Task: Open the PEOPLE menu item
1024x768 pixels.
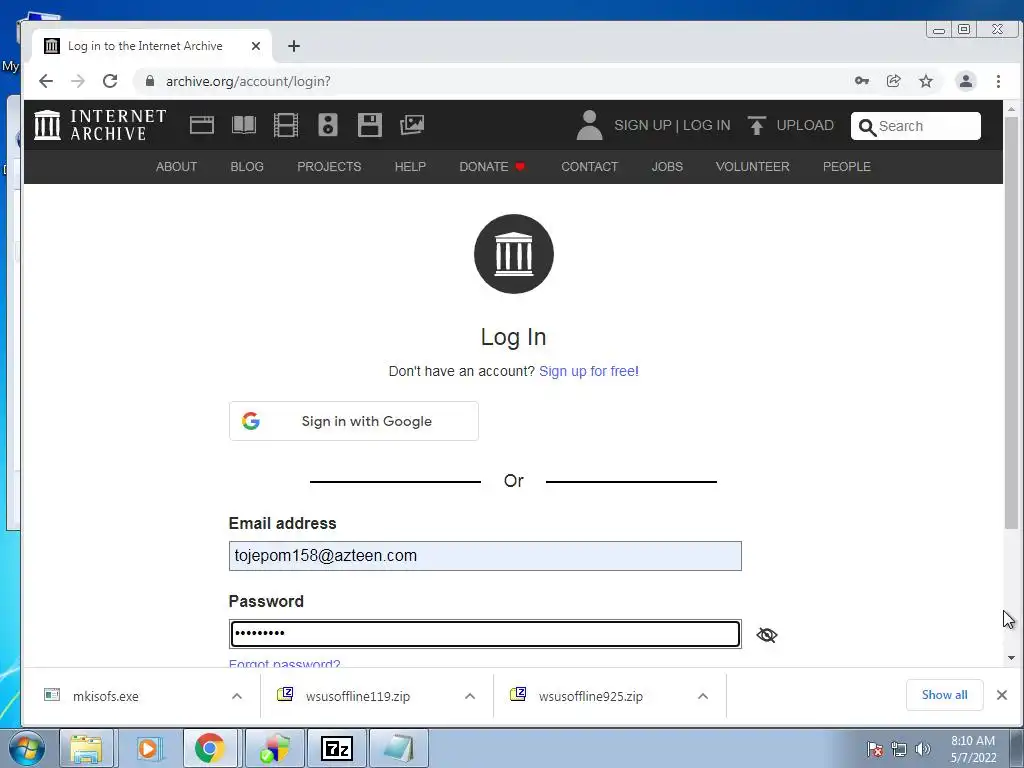Action: 846,167
